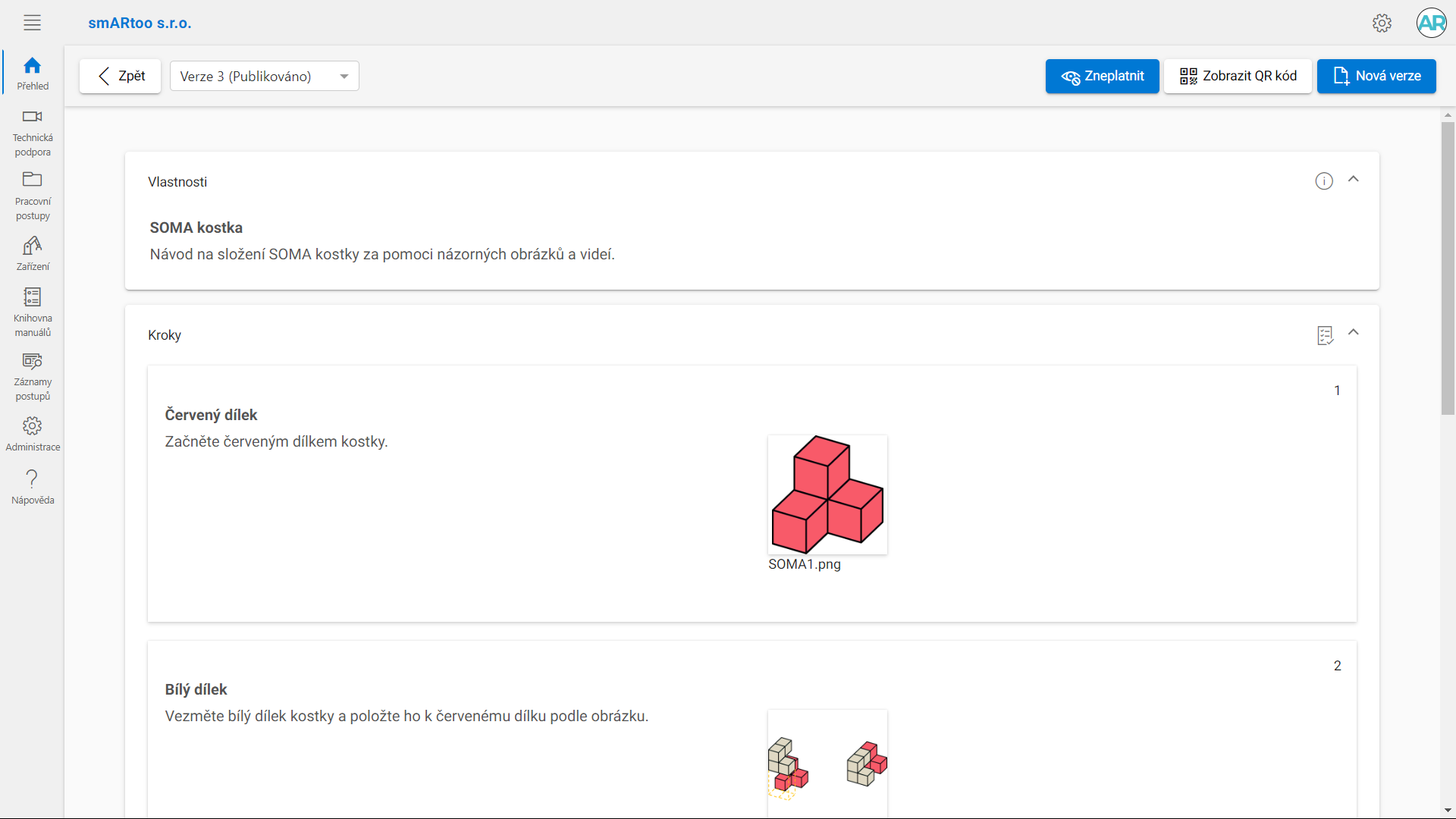The image size is (1456, 819).
Task: Click the Návod na složení SOMA description
Action: click(382, 254)
